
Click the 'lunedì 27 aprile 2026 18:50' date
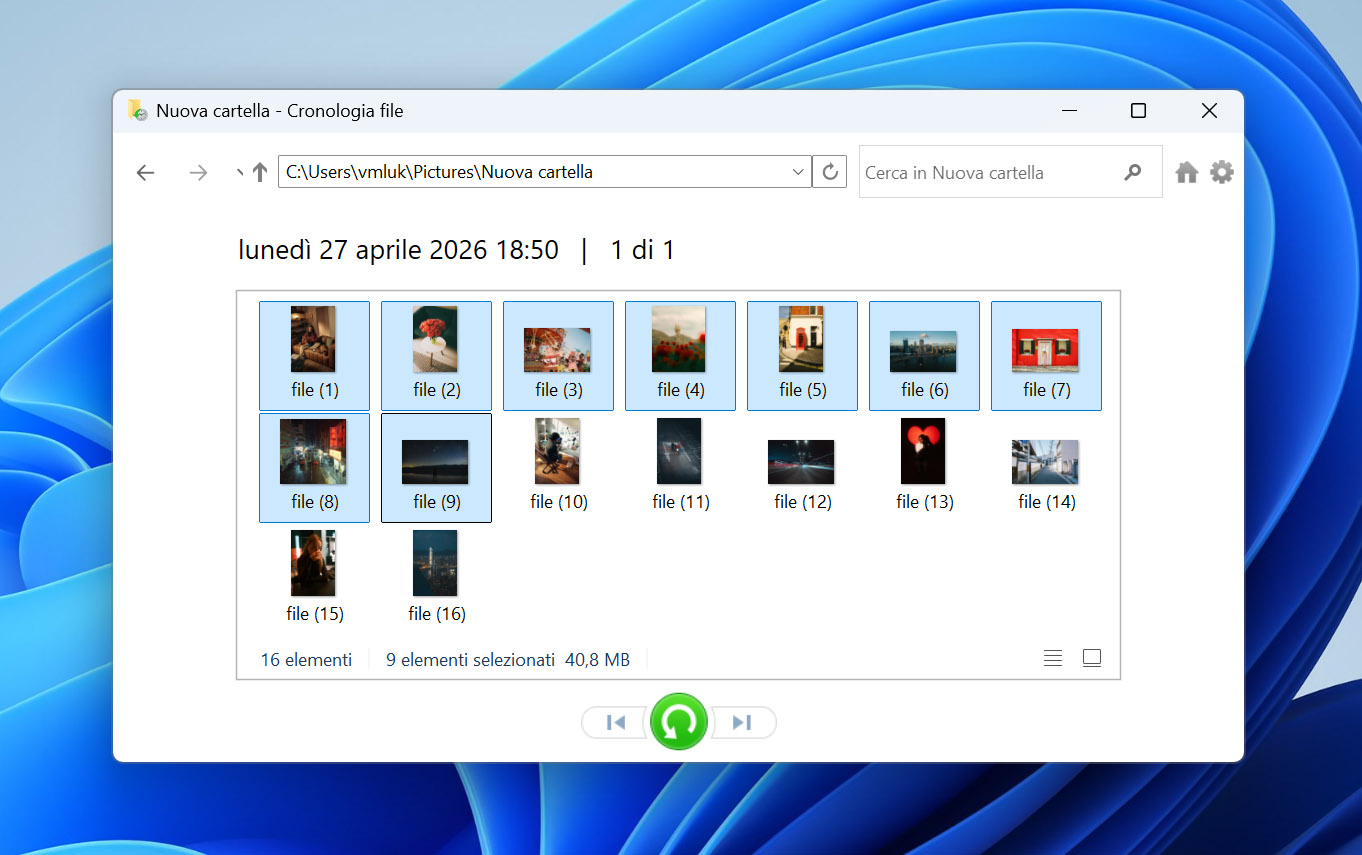coord(398,250)
